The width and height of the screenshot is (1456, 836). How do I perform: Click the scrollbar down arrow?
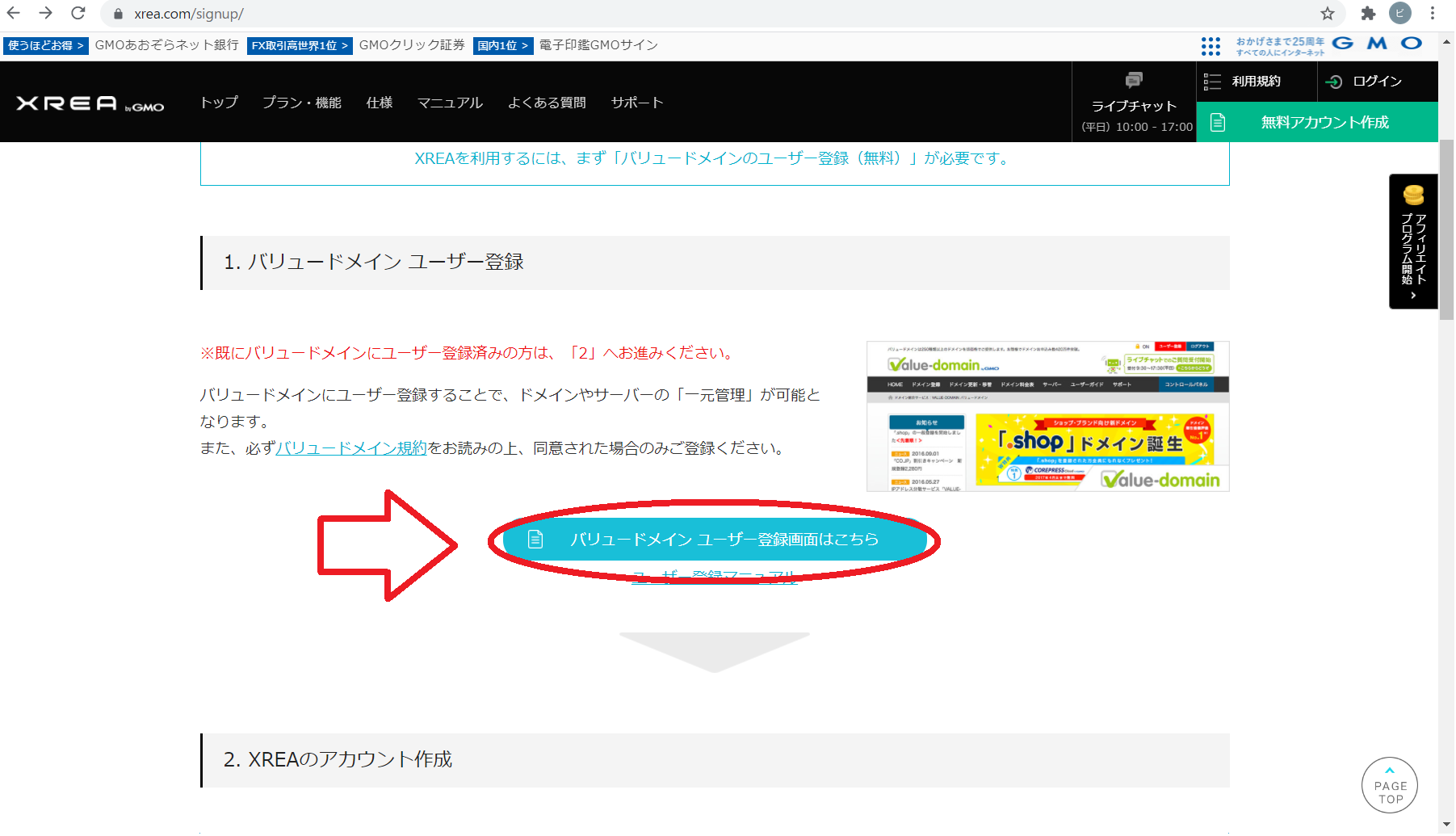1447,825
